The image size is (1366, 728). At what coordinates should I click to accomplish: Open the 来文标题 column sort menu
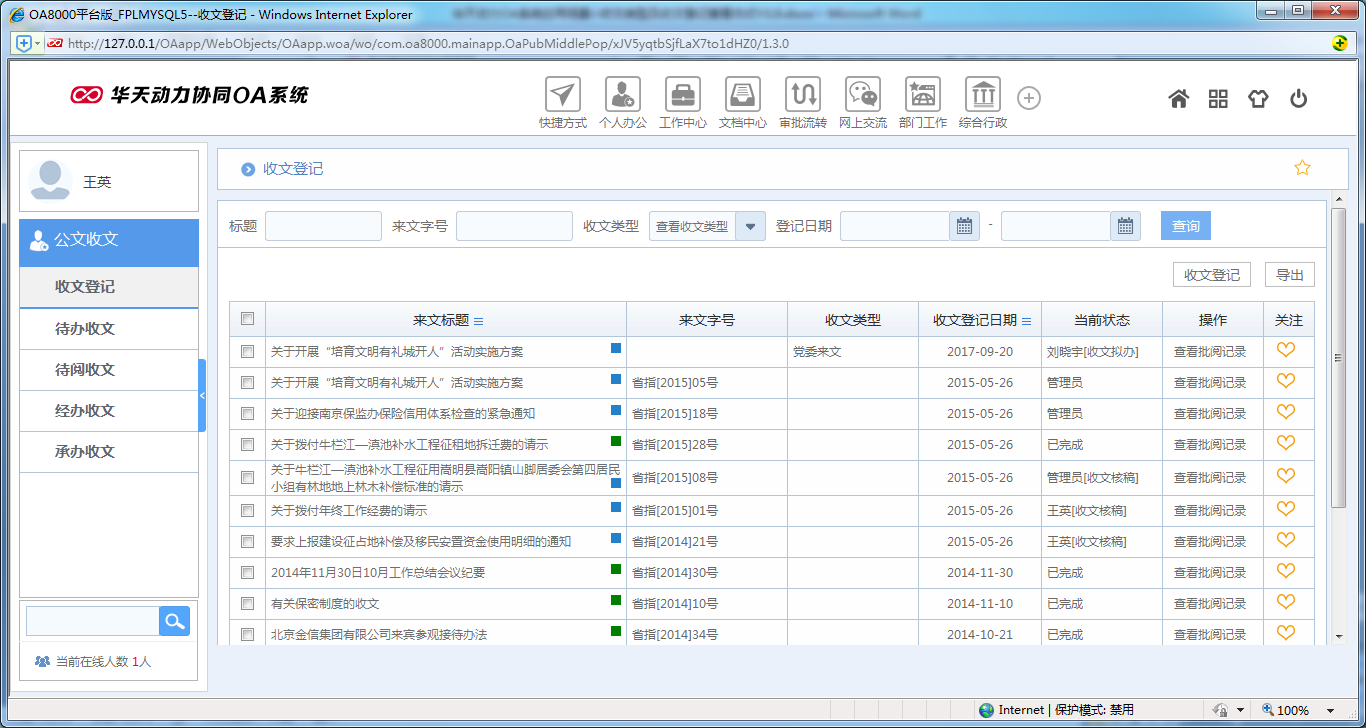coord(479,319)
